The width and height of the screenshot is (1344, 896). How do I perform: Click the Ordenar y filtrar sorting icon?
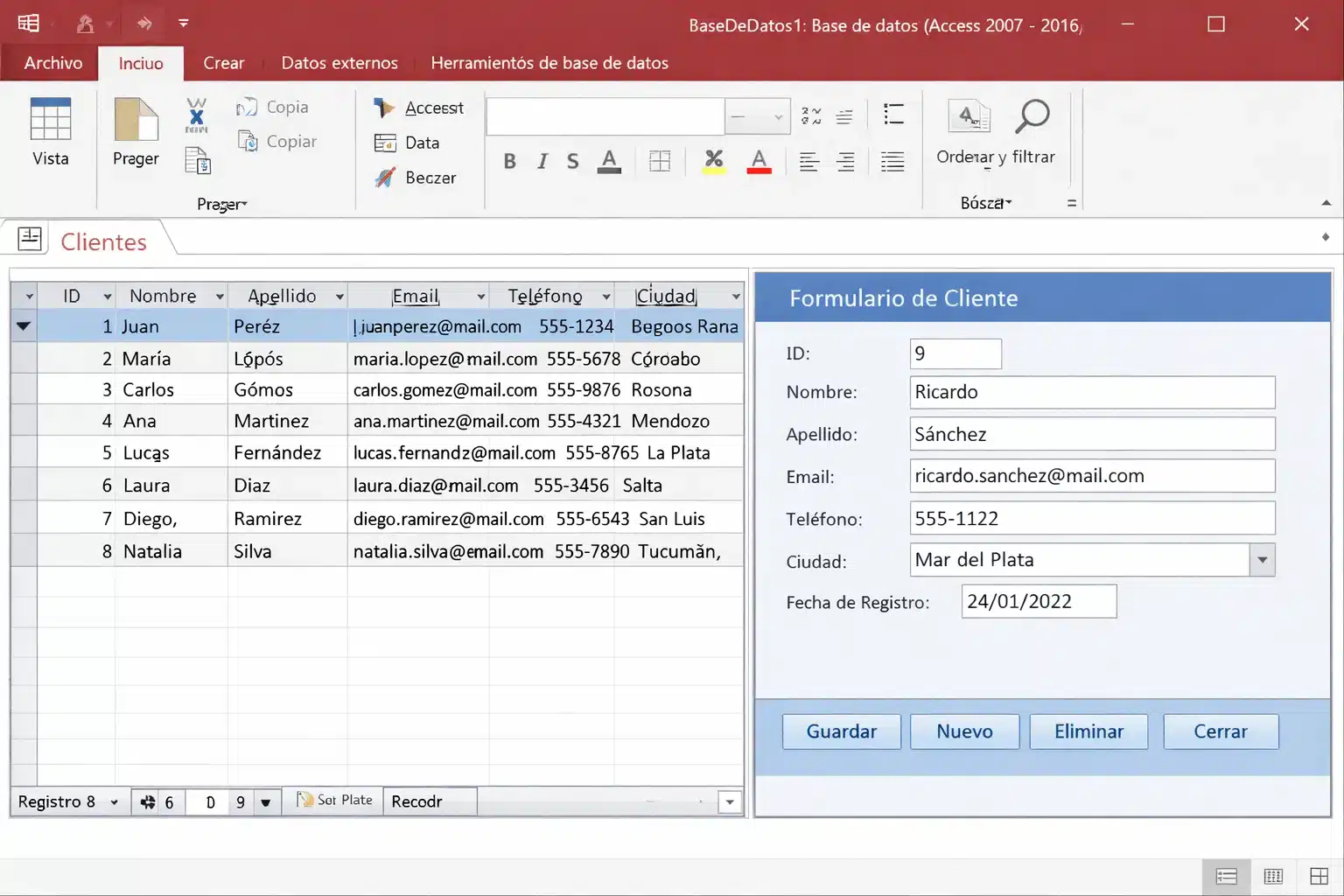[x=969, y=116]
